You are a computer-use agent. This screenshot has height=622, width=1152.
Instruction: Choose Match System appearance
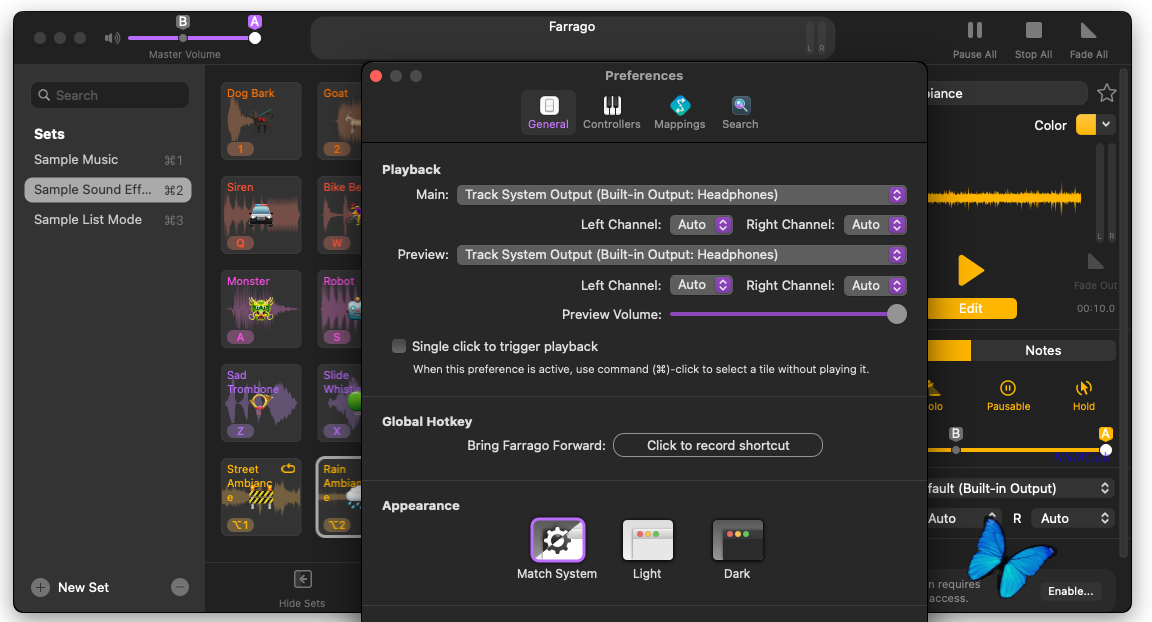(558, 540)
